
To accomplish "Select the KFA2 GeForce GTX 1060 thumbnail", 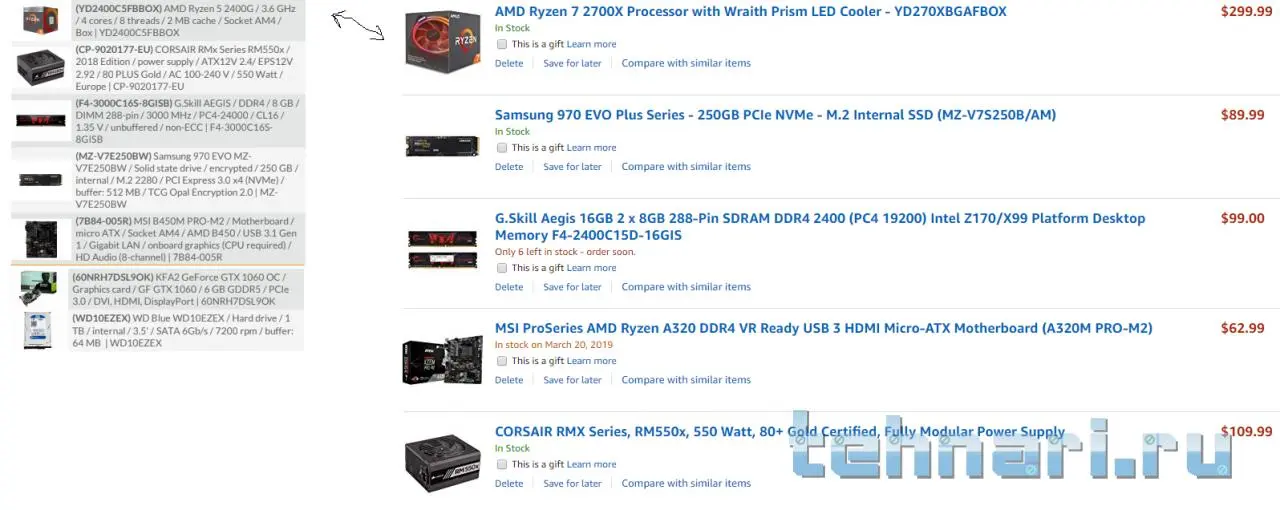I will point(39,288).
